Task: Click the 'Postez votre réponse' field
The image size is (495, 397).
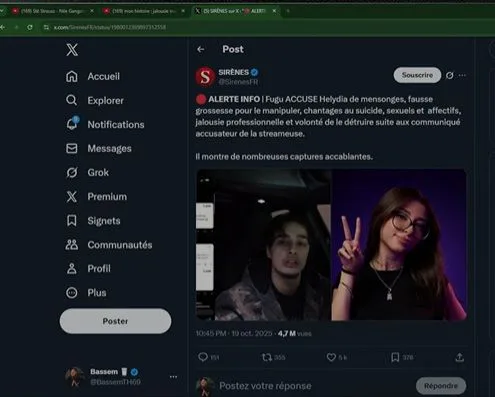Action: pyautogui.click(x=265, y=386)
